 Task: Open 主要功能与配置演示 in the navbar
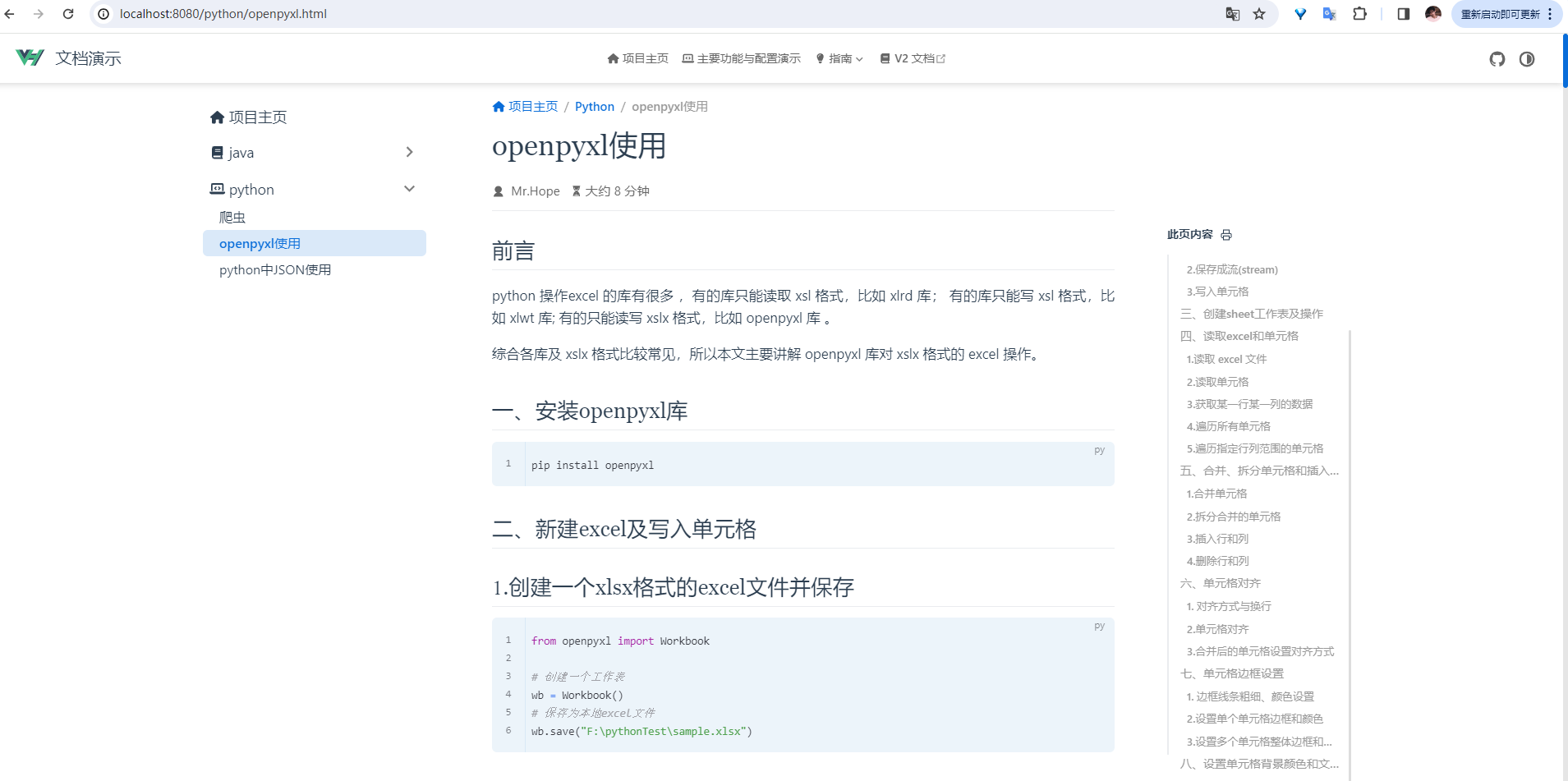point(742,58)
